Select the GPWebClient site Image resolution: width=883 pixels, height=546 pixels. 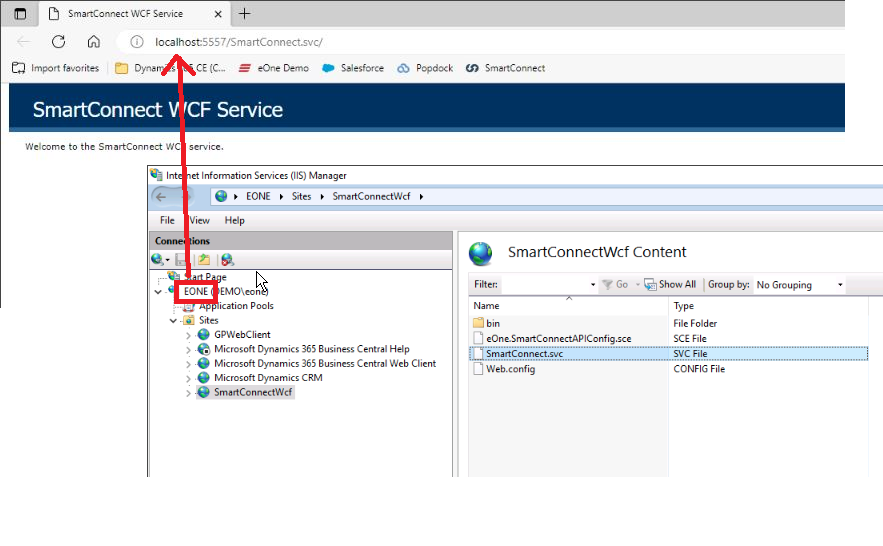(x=242, y=334)
